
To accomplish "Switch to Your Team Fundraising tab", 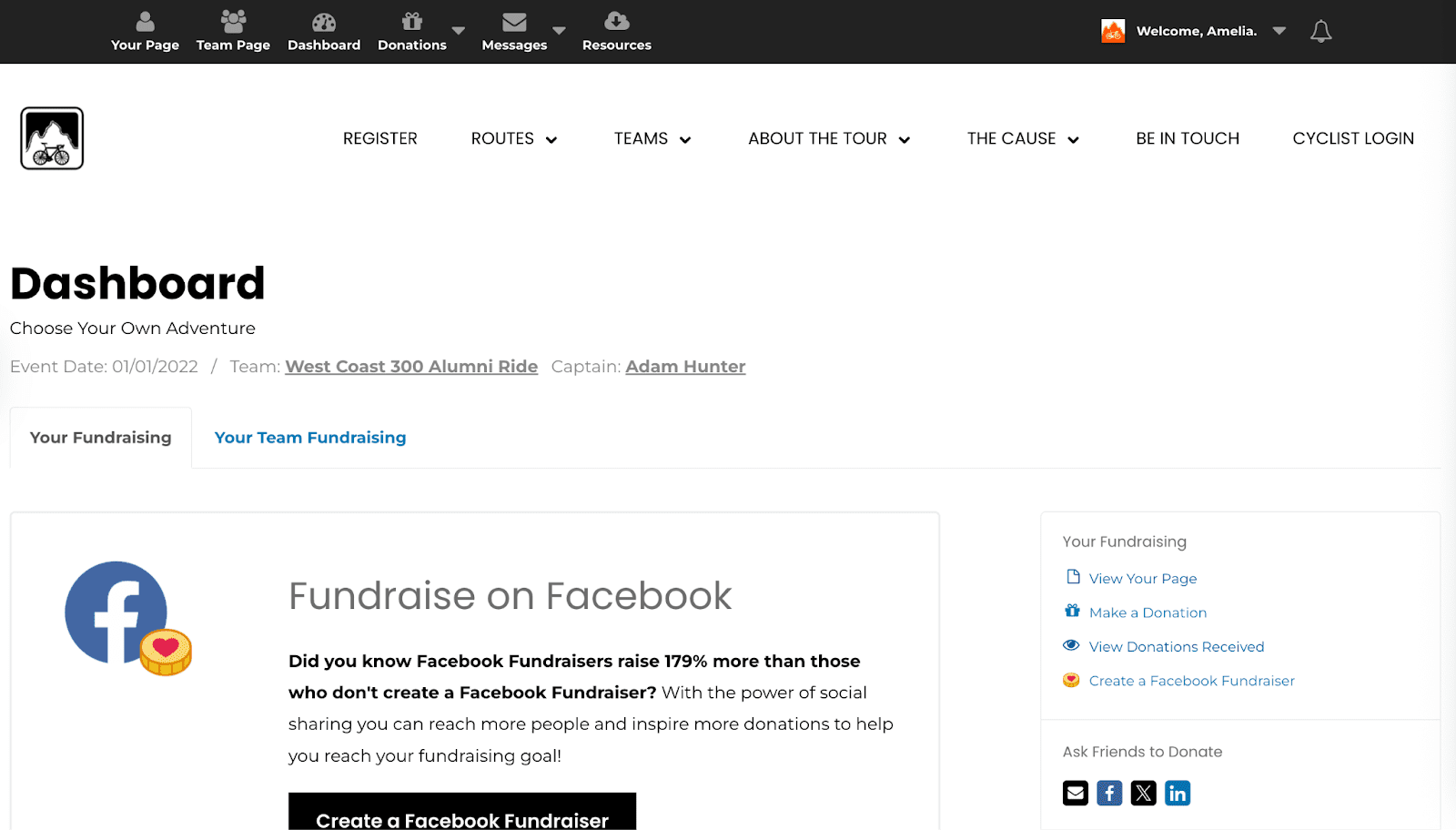I will 310,438.
